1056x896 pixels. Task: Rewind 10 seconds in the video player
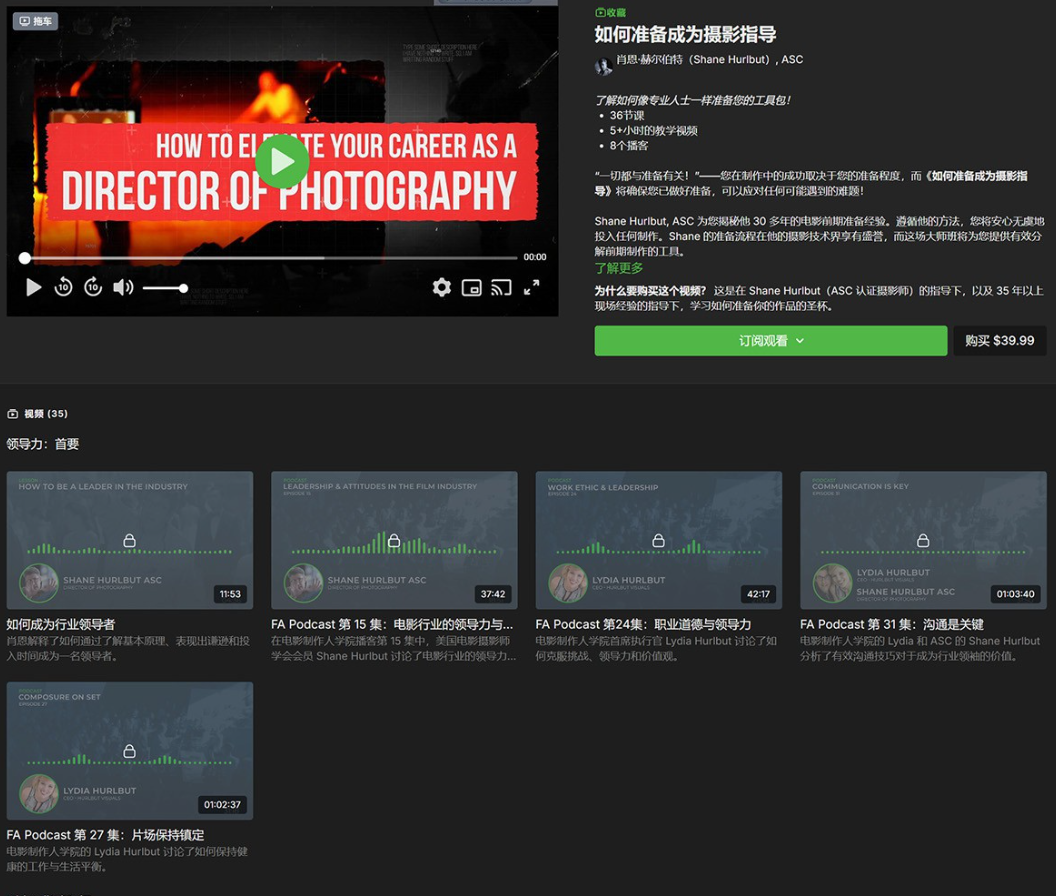coord(63,288)
